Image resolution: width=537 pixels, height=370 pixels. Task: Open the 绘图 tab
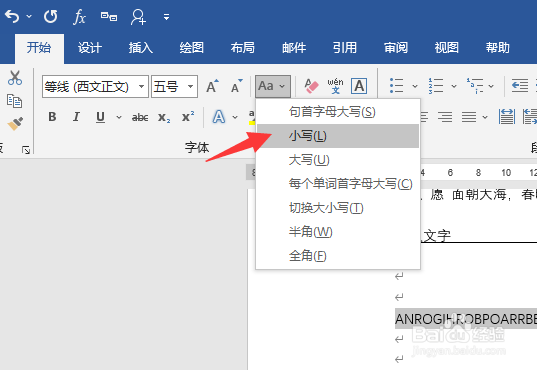tap(191, 48)
